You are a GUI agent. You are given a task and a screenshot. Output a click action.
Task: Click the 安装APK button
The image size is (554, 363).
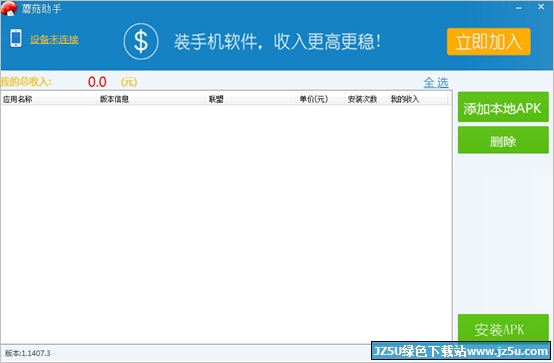(x=503, y=328)
